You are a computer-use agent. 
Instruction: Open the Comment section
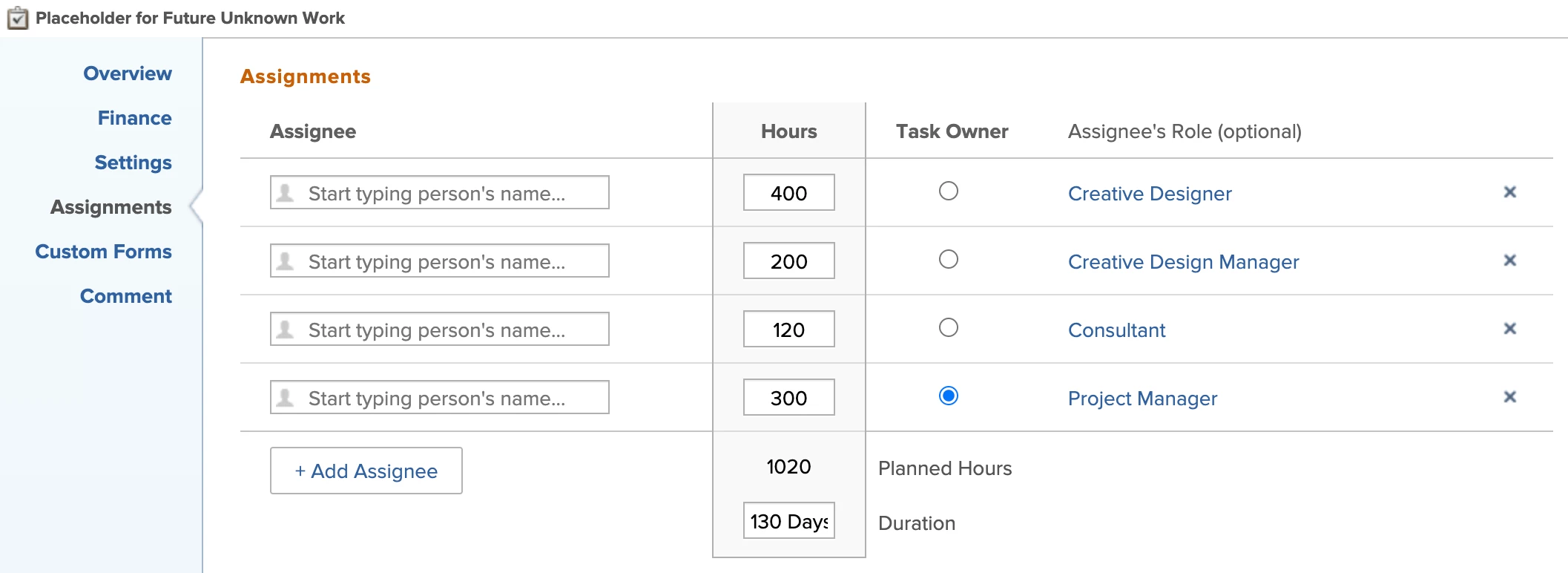(125, 296)
